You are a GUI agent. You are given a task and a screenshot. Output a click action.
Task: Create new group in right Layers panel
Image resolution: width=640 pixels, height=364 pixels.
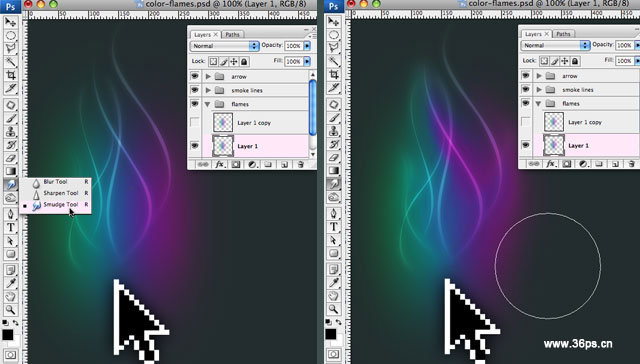(599, 164)
